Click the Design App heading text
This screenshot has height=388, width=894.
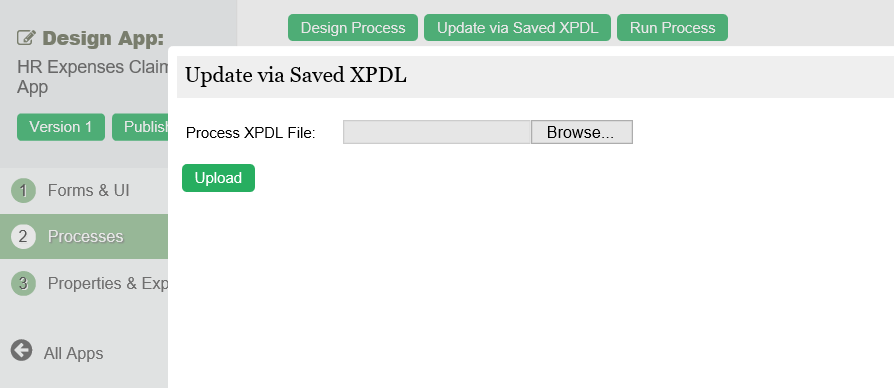pos(103,38)
